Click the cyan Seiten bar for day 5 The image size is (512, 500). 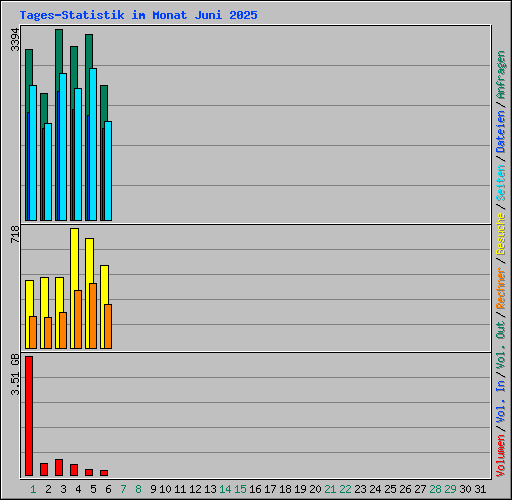(x=93, y=144)
